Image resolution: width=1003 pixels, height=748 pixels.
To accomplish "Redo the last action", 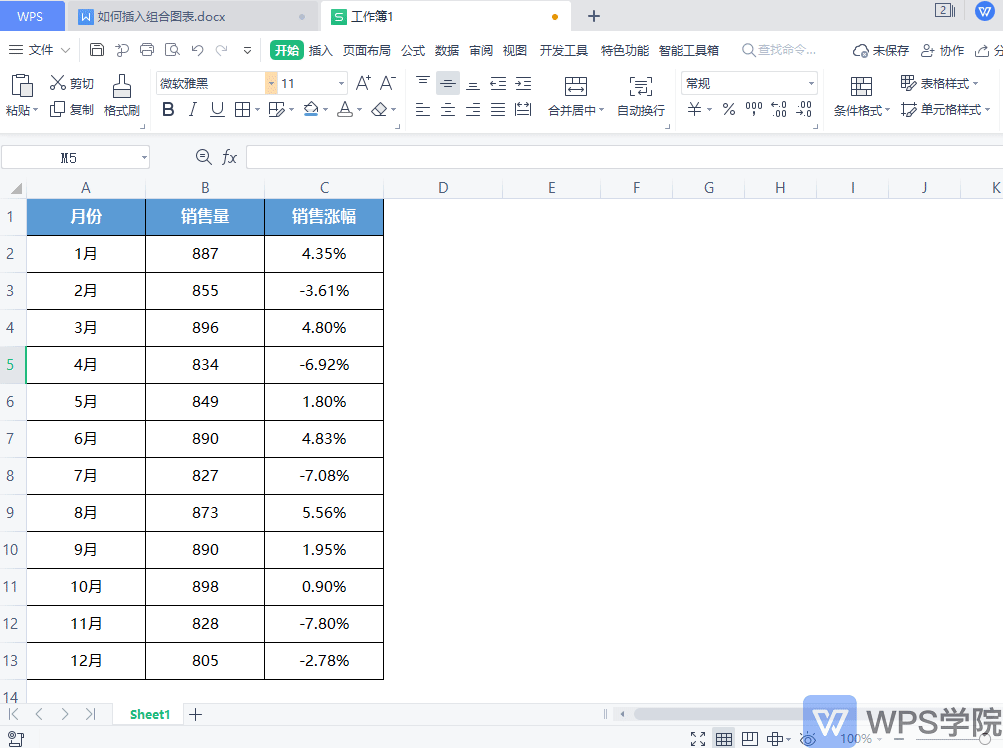I will (x=221, y=50).
